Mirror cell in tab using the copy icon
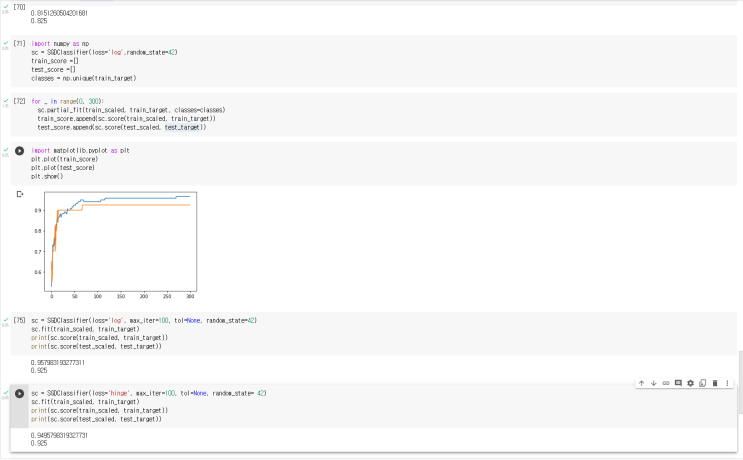 [x=703, y=383]
